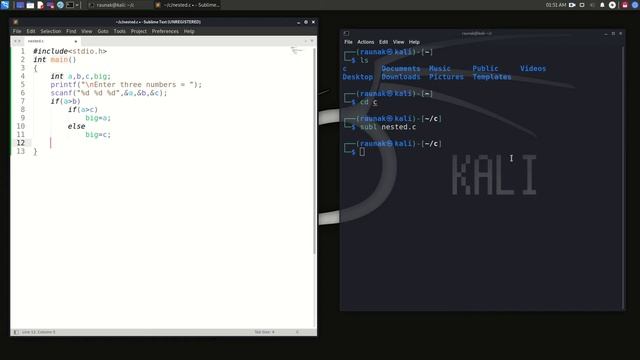Open the File menu in the terminal
640x360 pixels.
pyautogui.click(x=348, y=42)
